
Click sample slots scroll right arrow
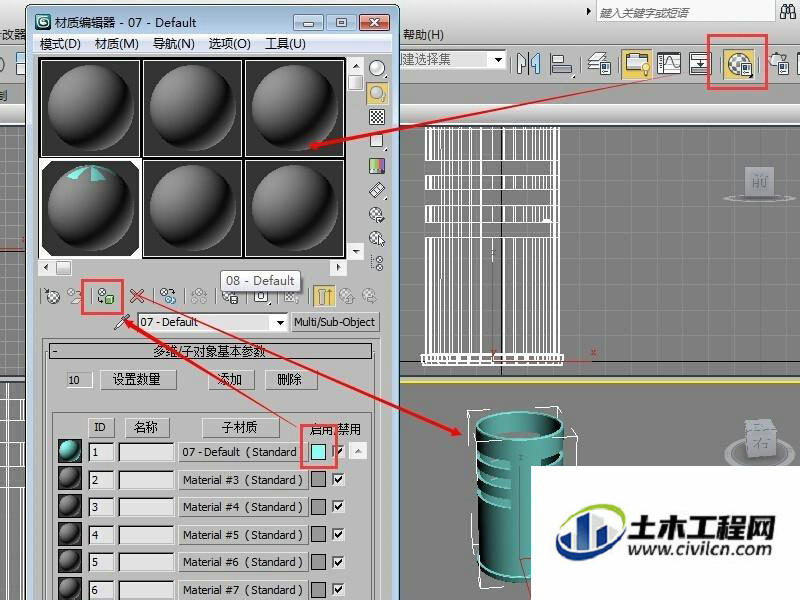pyautogui.click(x=339, y=267)
